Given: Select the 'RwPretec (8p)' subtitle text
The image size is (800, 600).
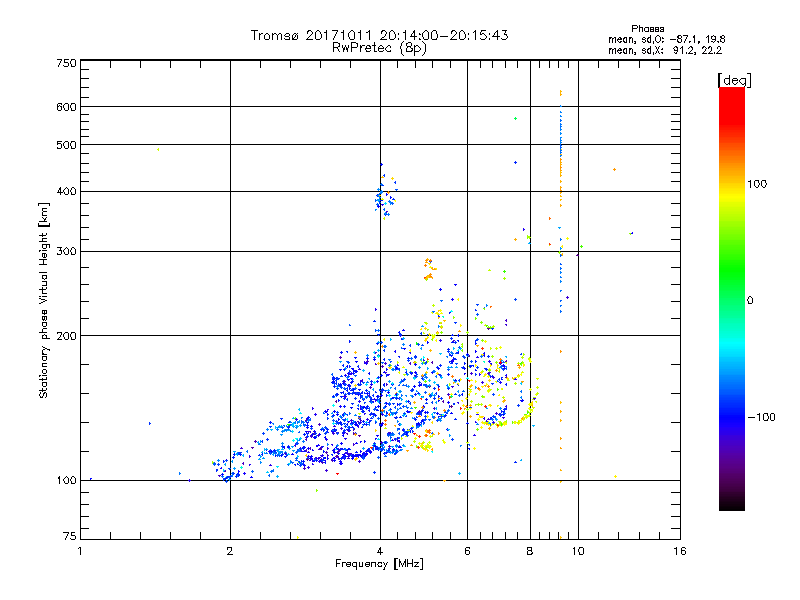Looking at the screenshot, I should pyautogui.click(x=379, y=48).
